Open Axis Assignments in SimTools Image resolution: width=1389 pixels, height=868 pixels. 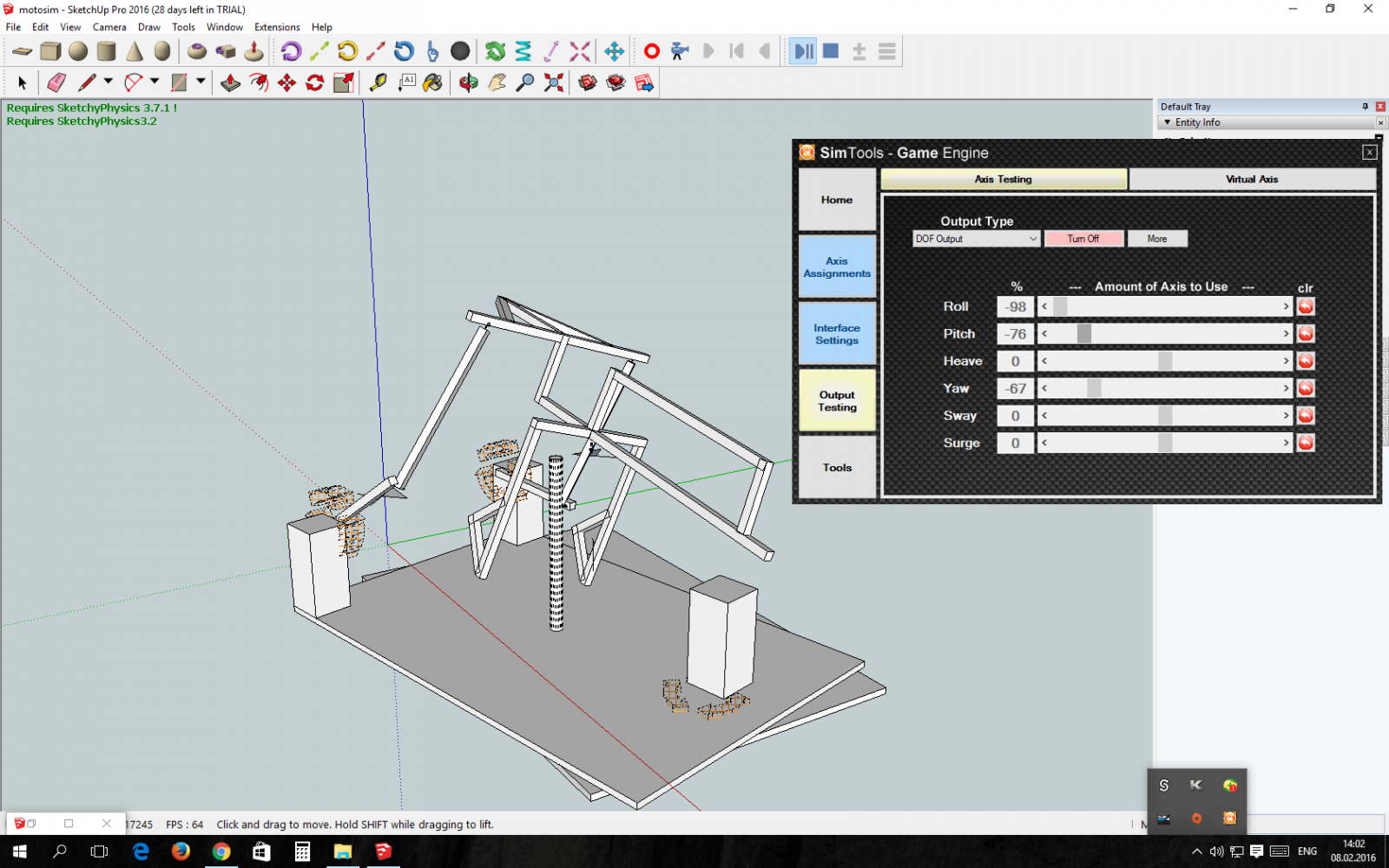coord(837,267)
